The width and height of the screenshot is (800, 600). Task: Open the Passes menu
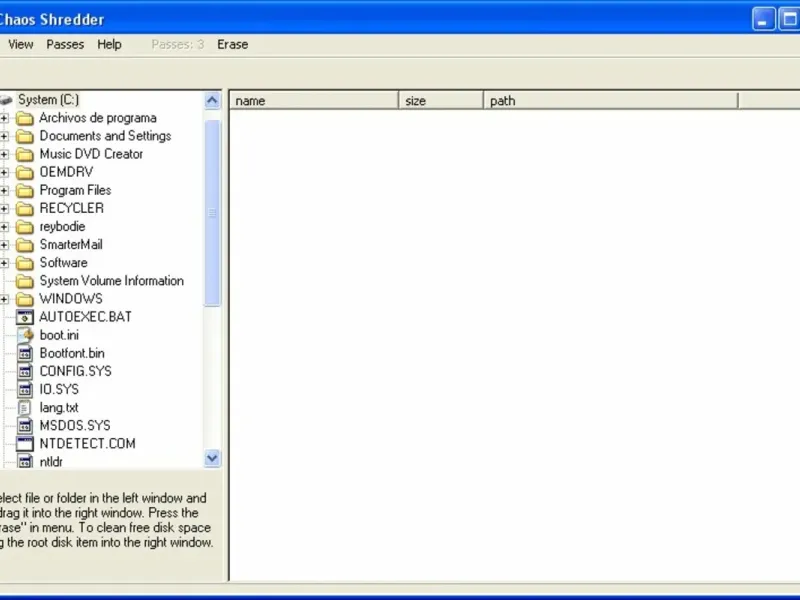[65, 44]
